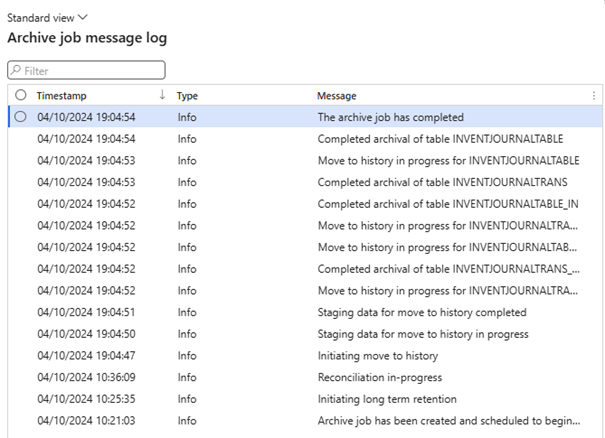Click the Message column header
Viewport: 605px width, 438px height.
pyautogui.click(x=337, y=96)
